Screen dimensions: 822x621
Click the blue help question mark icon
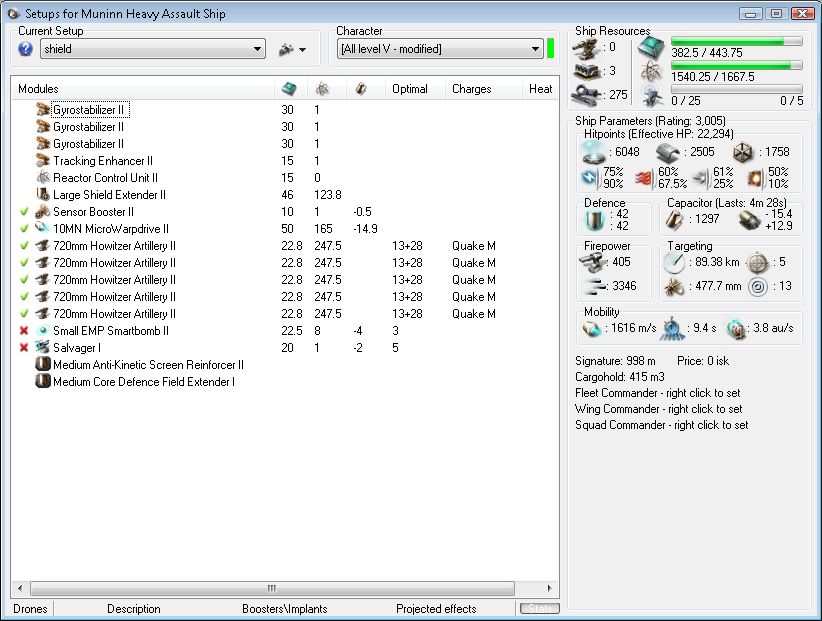tap(25, 49)
